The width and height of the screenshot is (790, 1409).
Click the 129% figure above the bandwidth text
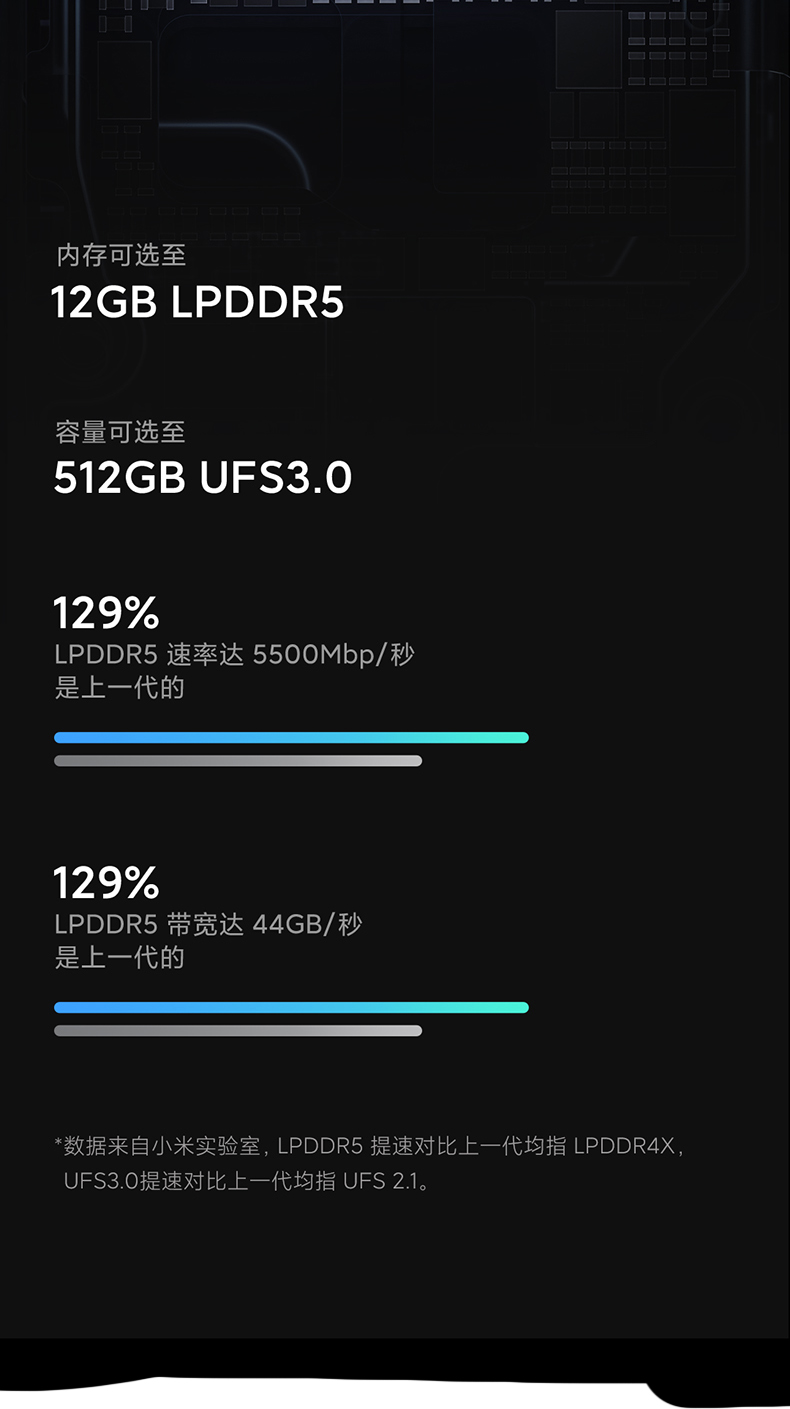[x=106, y=883]
